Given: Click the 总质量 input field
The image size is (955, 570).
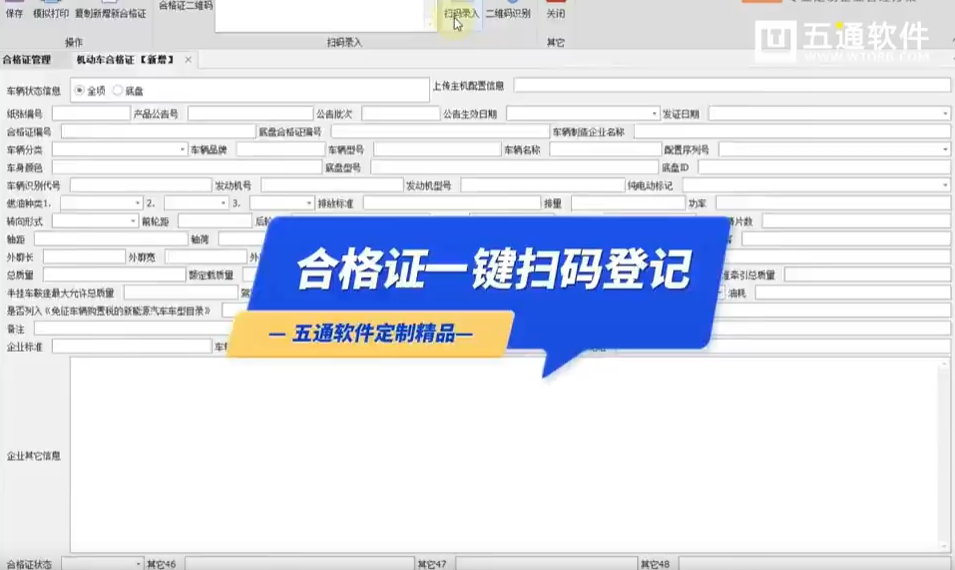Looking at the screenshot, I should click(114, 275).
